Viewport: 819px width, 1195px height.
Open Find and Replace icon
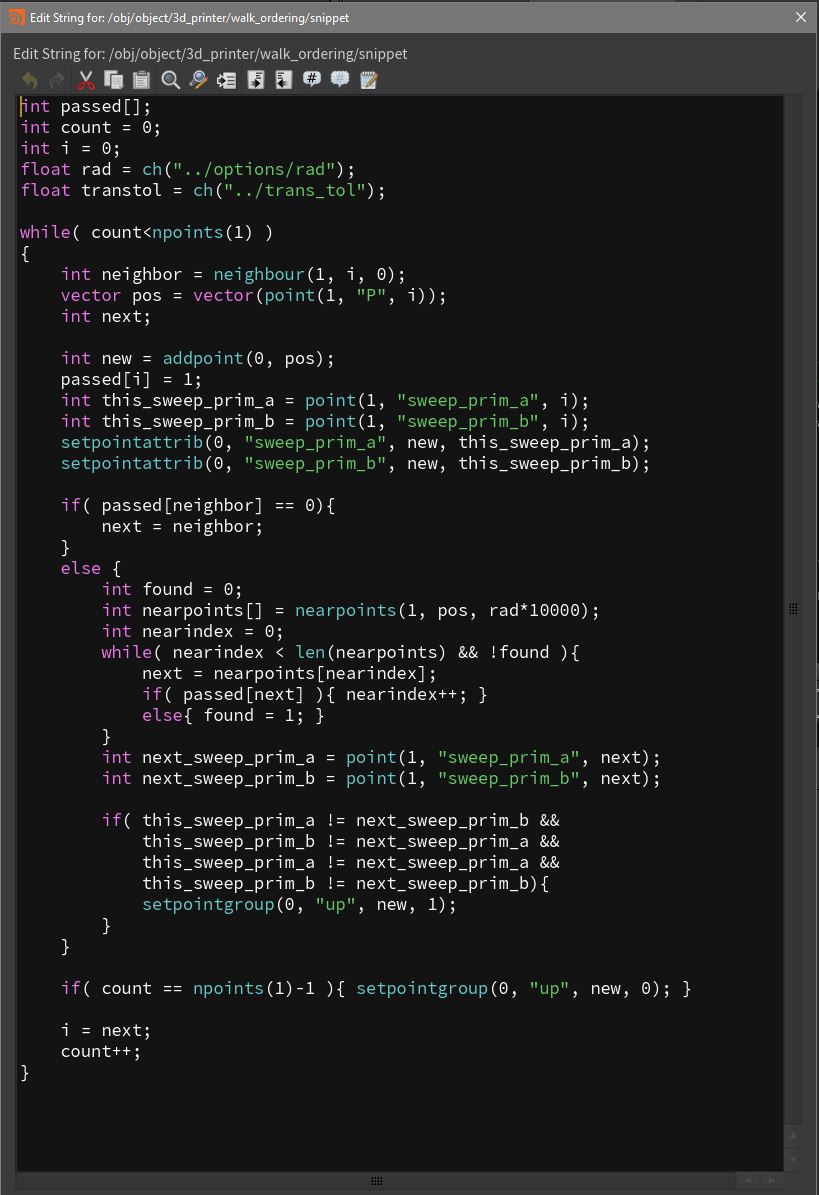click(199, 80)
